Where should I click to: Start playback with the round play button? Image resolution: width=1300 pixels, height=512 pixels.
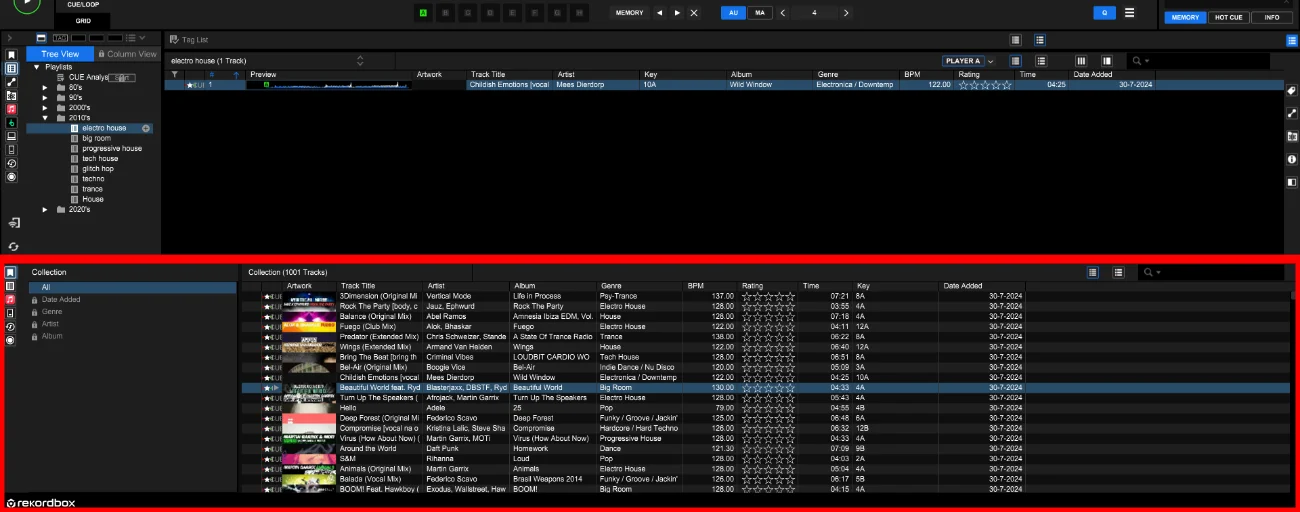[27, 4]
